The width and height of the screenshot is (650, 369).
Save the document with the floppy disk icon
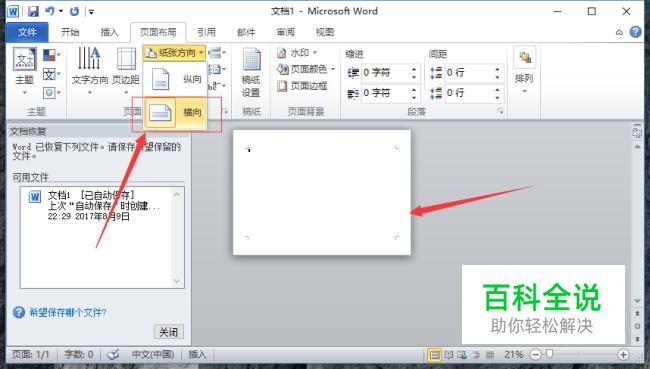click(33, 11)
